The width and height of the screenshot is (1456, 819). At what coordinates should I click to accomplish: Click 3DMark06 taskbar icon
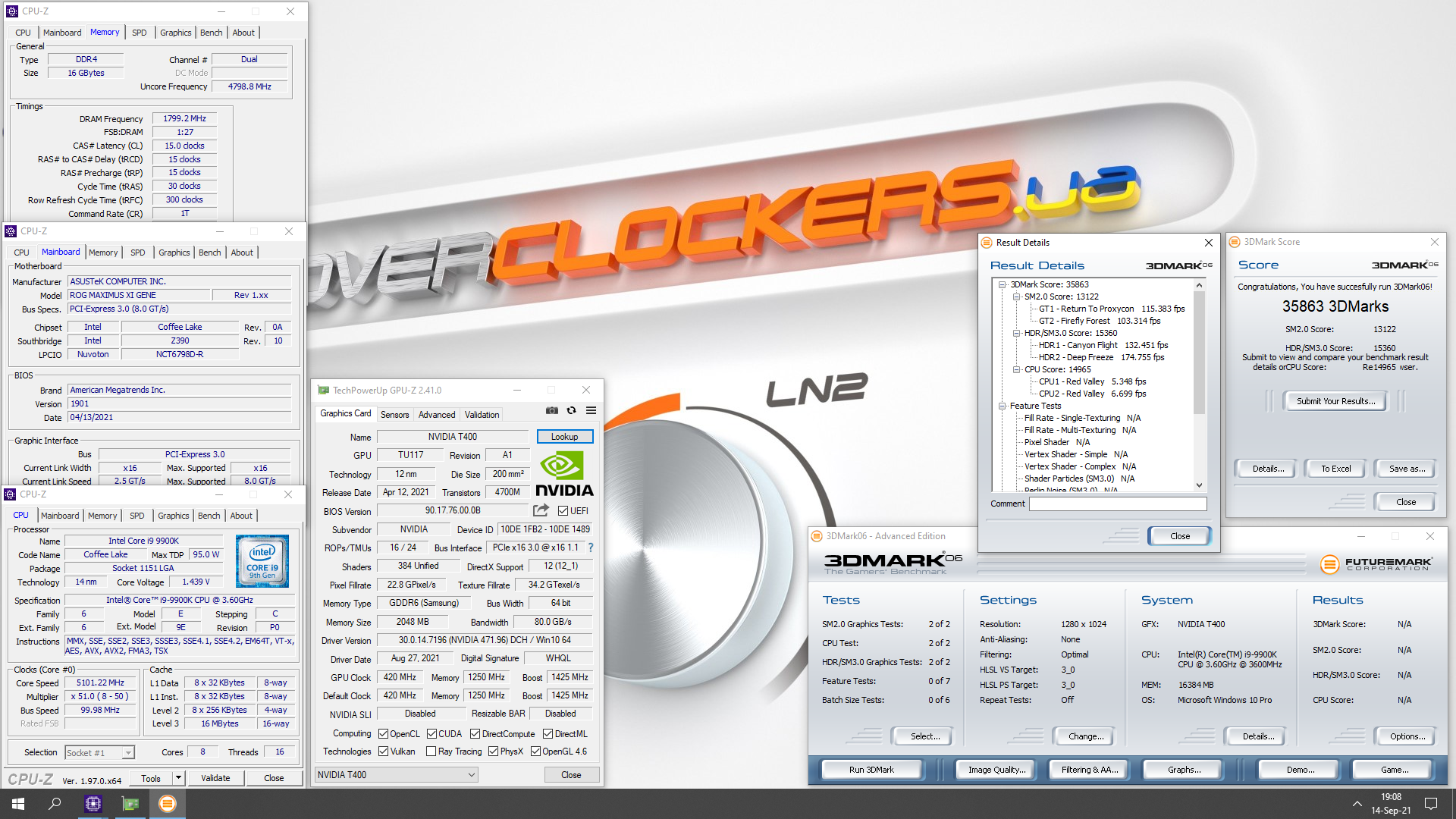(x=168, y=804)
